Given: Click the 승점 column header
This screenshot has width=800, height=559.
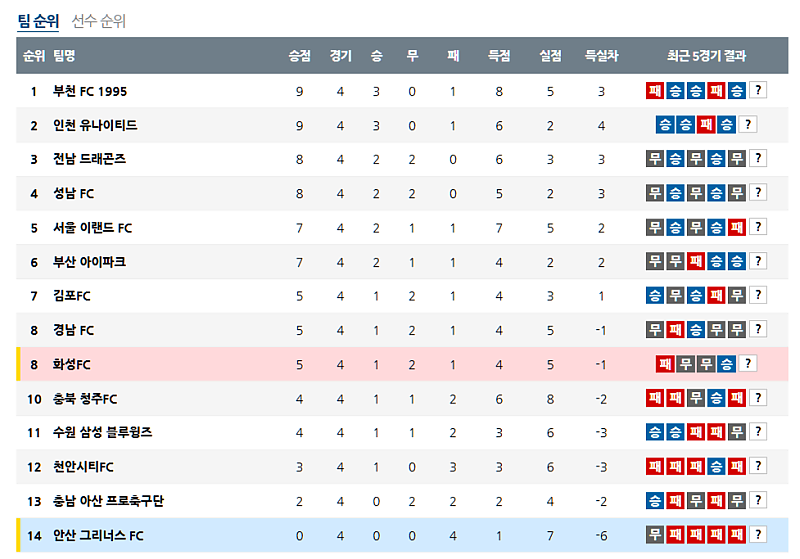Looking at the screenshot, I should click(x=299, y=56).
